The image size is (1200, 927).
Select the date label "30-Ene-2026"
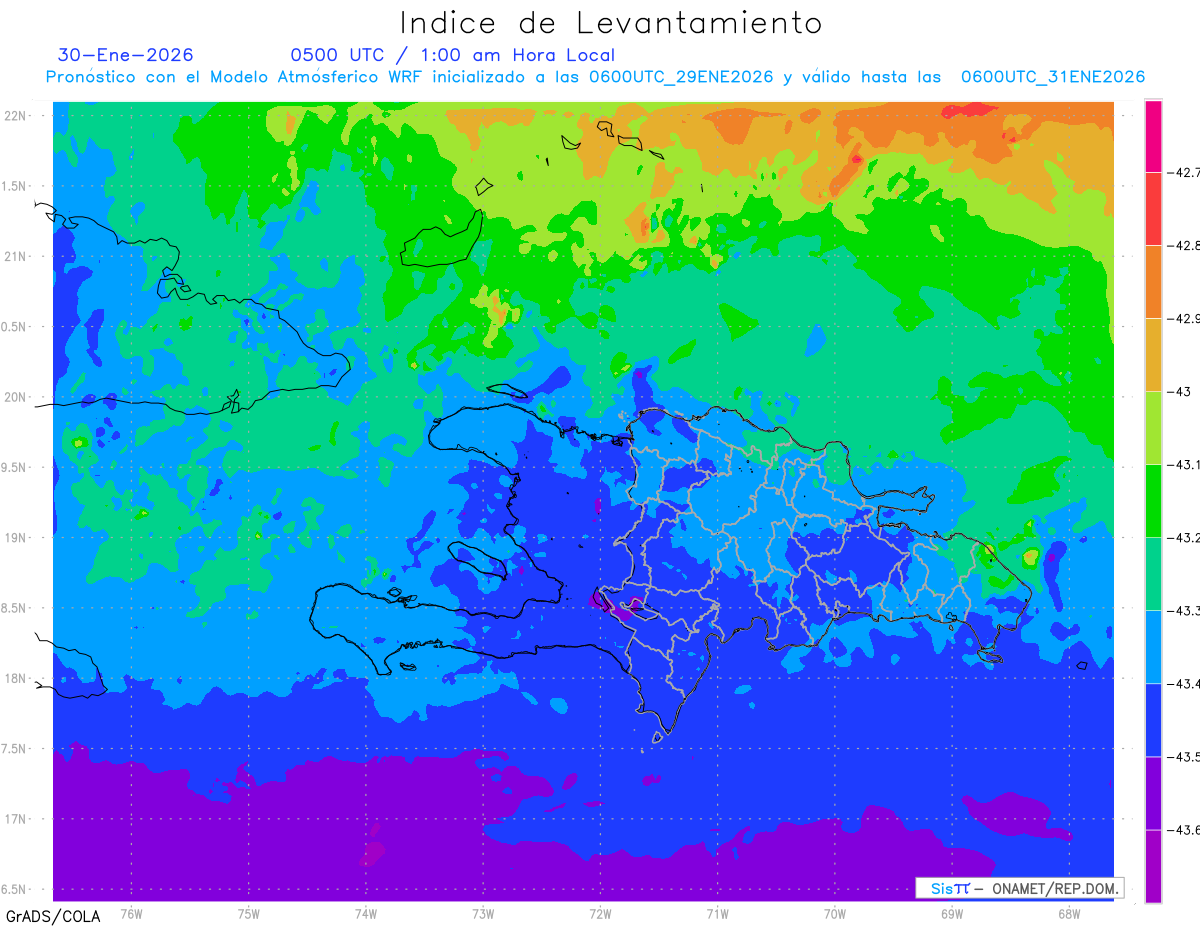point(126,55)
